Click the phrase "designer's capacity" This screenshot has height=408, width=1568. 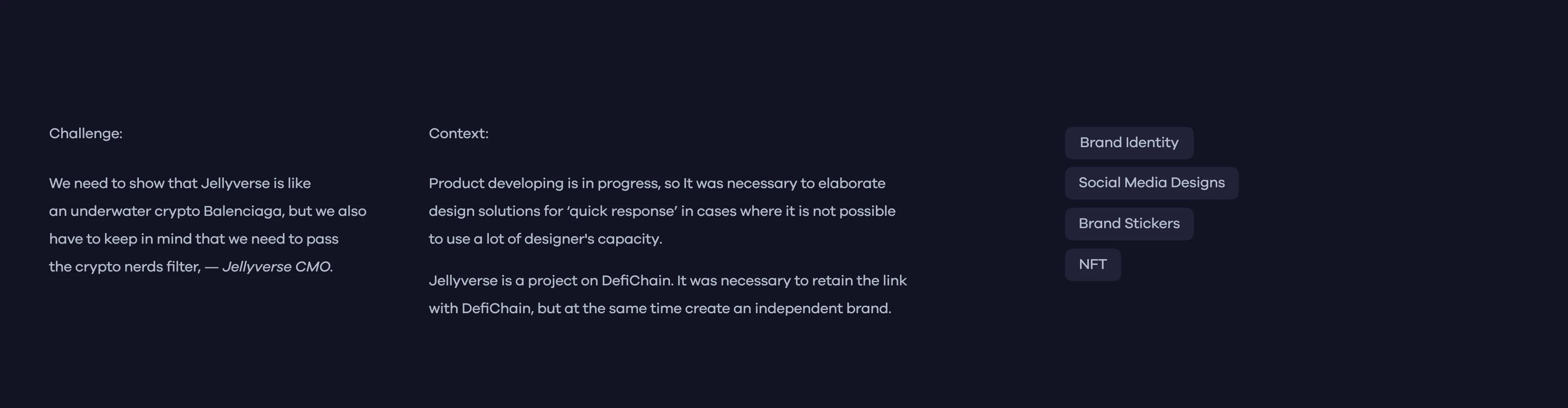(593, 239)
